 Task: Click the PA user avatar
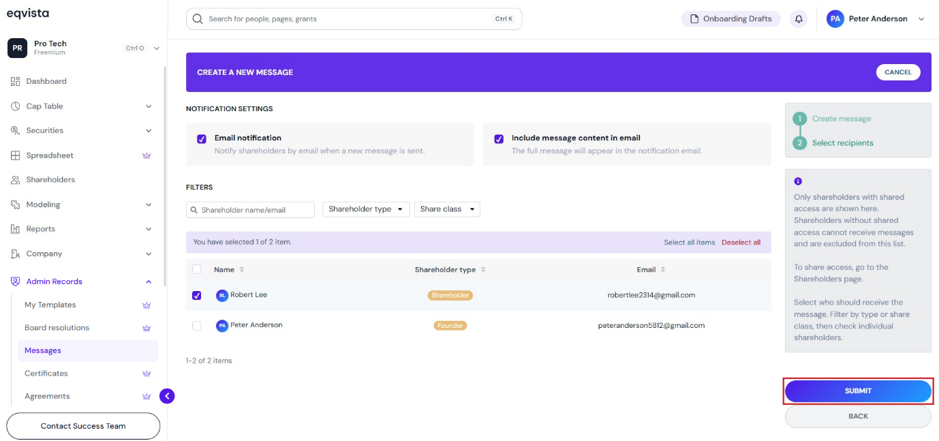835,19
